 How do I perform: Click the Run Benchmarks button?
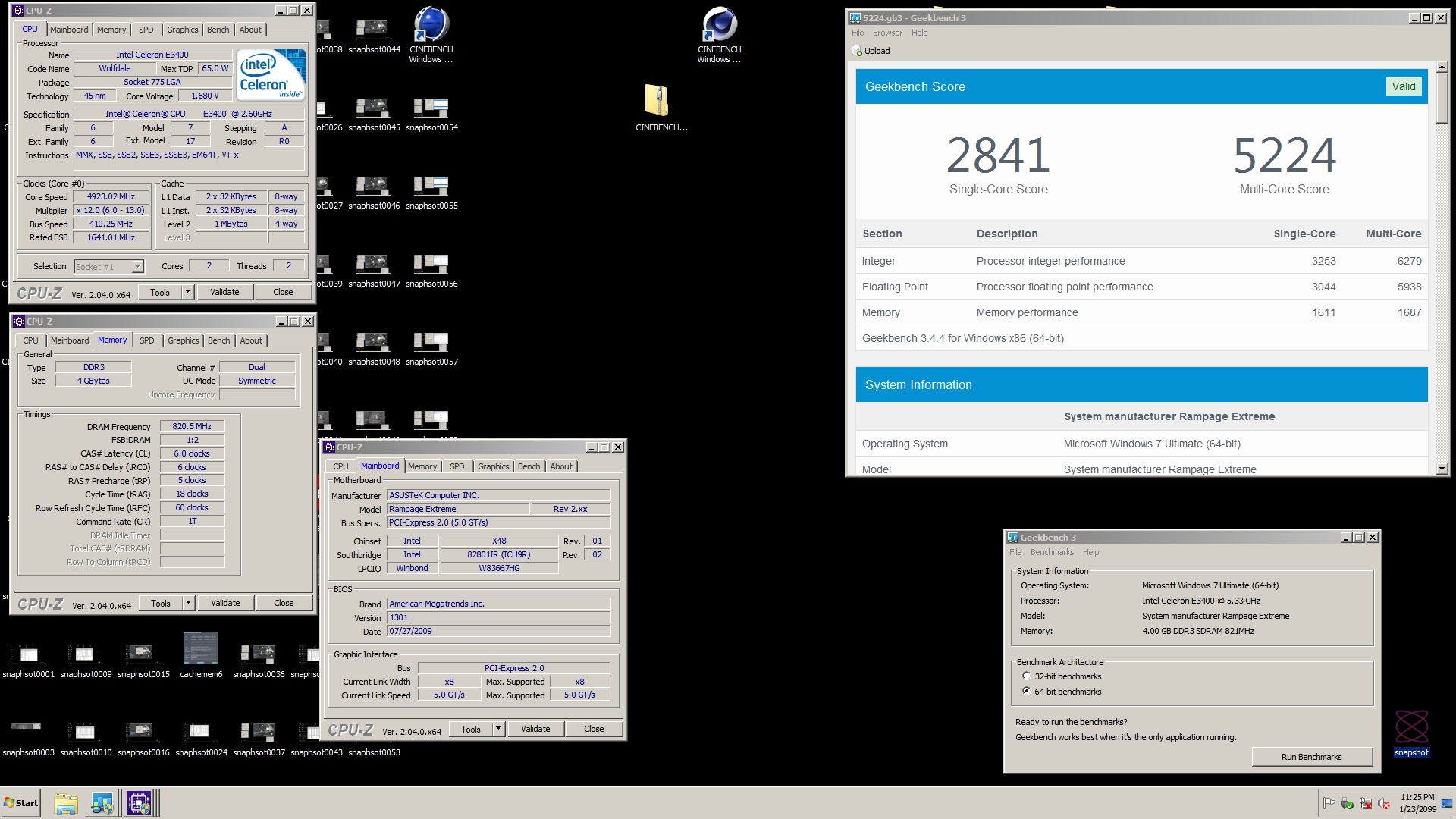[1311, 757]
